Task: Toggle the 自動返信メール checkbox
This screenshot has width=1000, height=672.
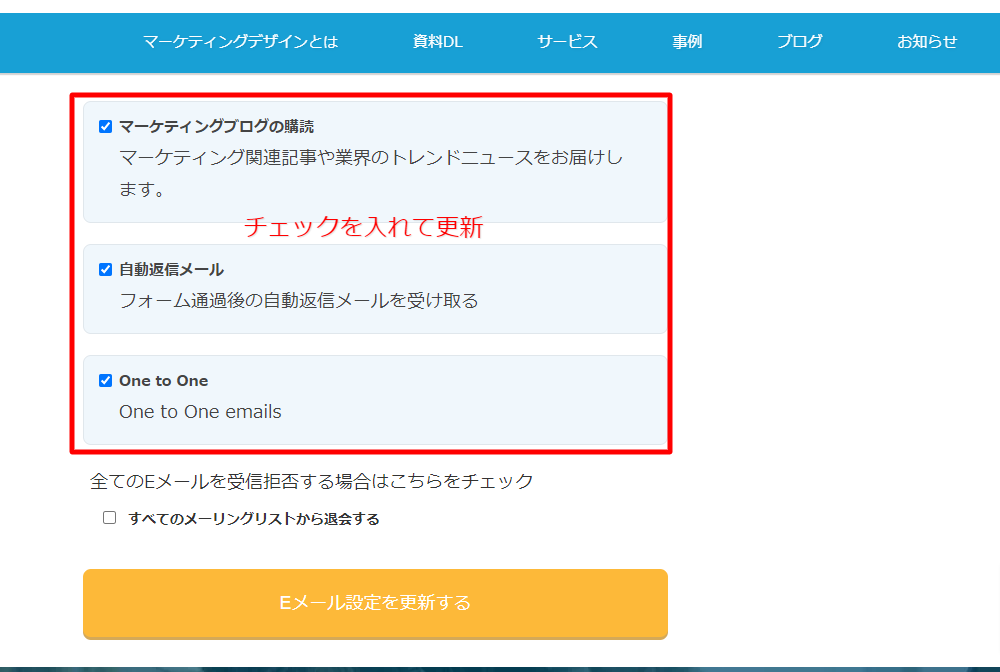Action: point(105,270)
